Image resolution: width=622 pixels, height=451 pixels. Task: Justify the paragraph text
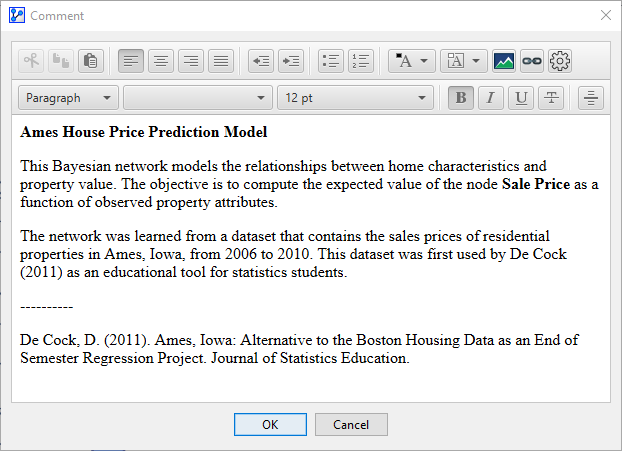click(220, 61)
